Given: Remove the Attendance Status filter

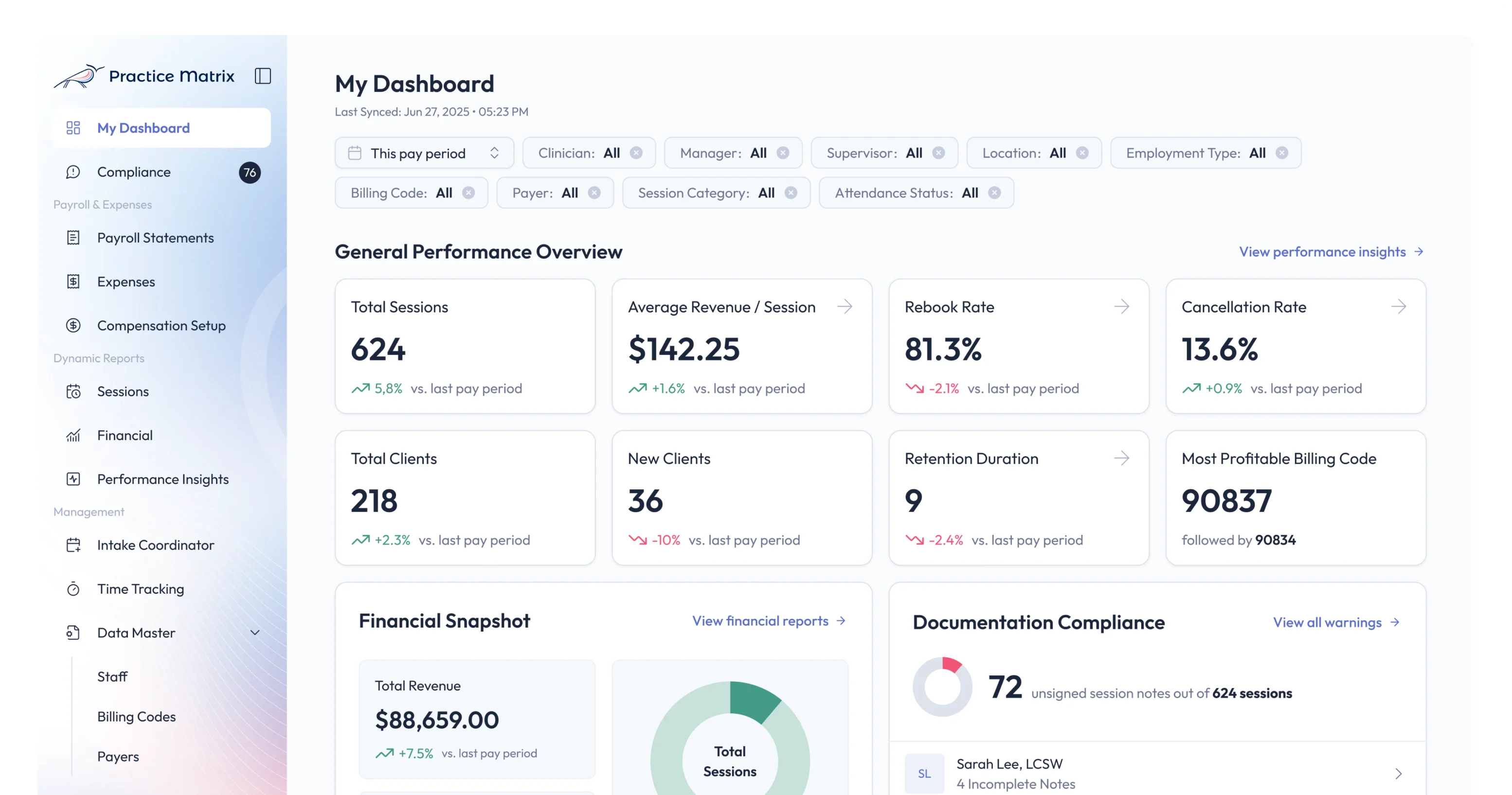Looking at the screenshot, I should click(x=994, y=193).
